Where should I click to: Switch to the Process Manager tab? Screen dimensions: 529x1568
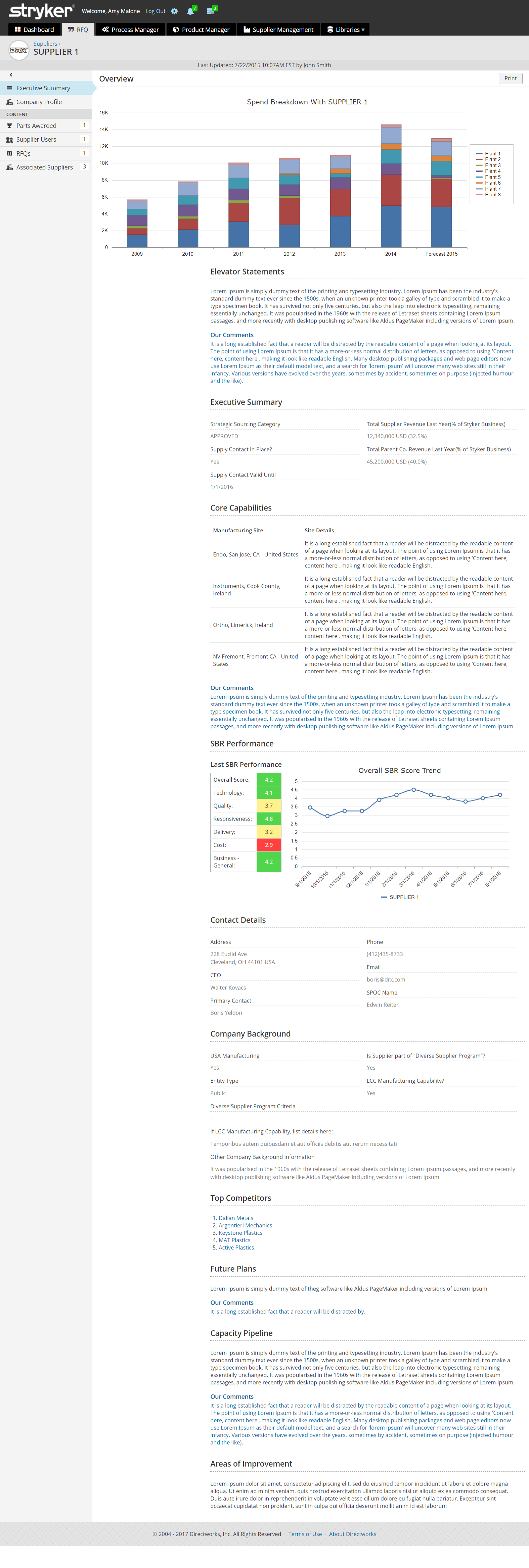[x=130, y=30]
